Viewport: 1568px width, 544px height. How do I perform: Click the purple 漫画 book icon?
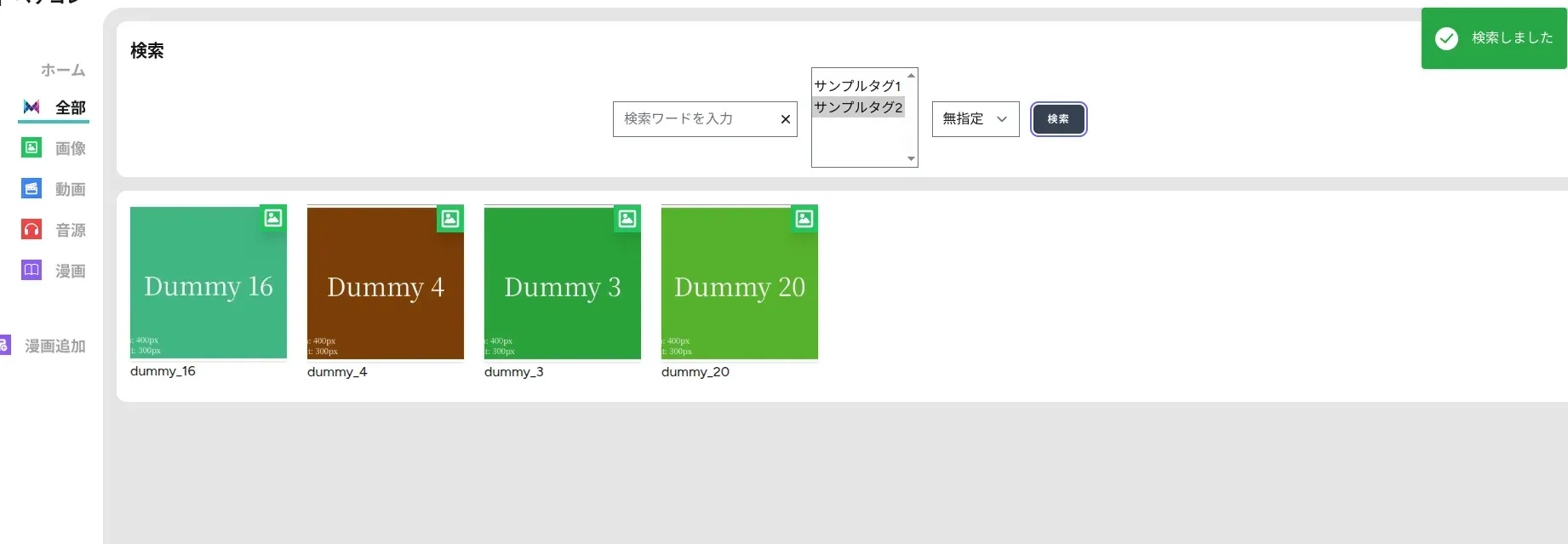[x=31, y=271]
